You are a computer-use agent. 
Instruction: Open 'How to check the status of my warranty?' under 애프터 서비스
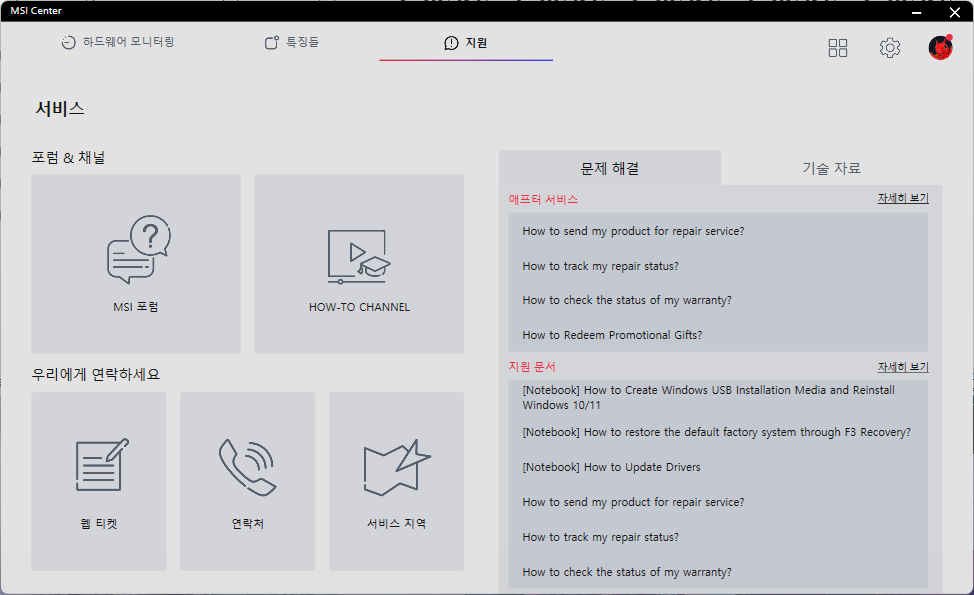[627, 301]
